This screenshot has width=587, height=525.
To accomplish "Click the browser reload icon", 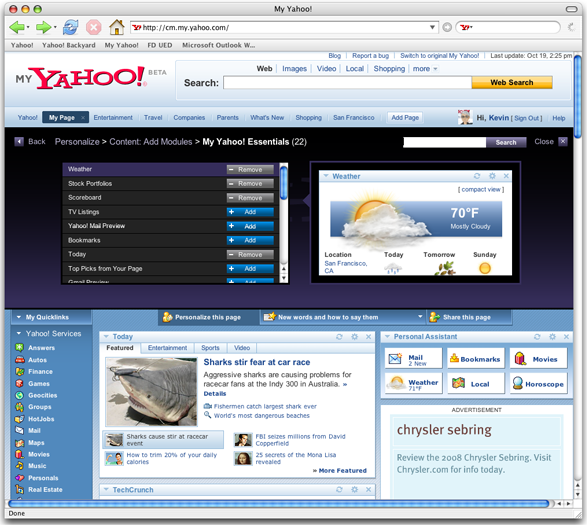I will pos(70,27).
